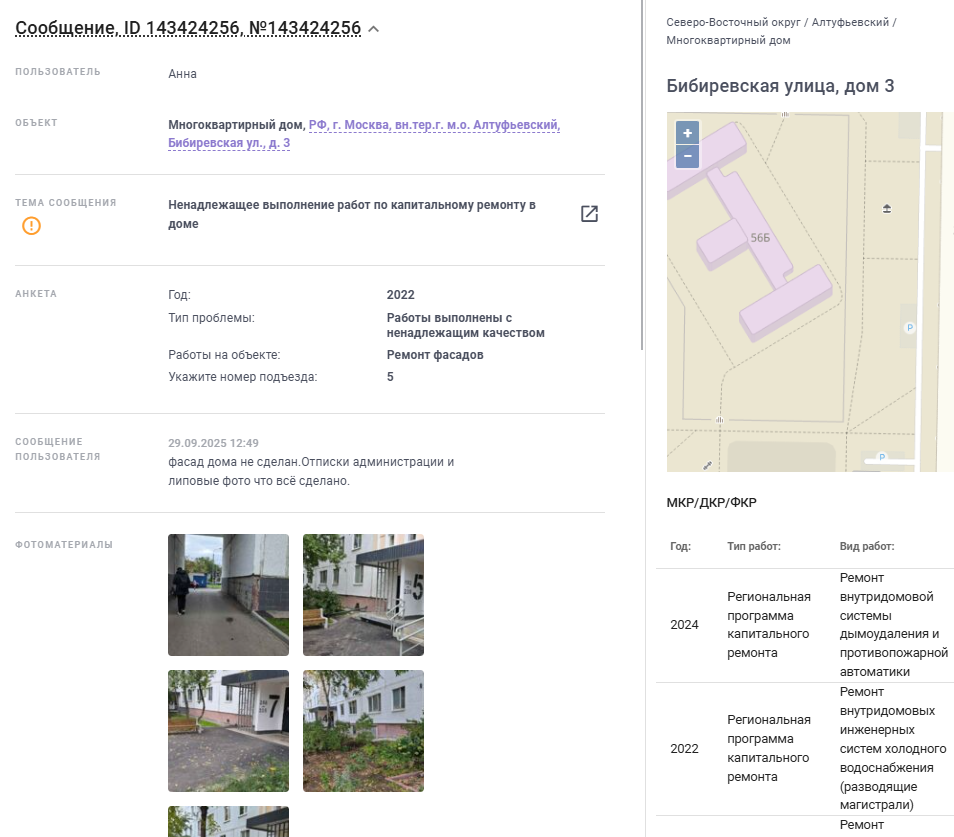Click the 'Тип работ:' column header

click(x=754, y=546)
